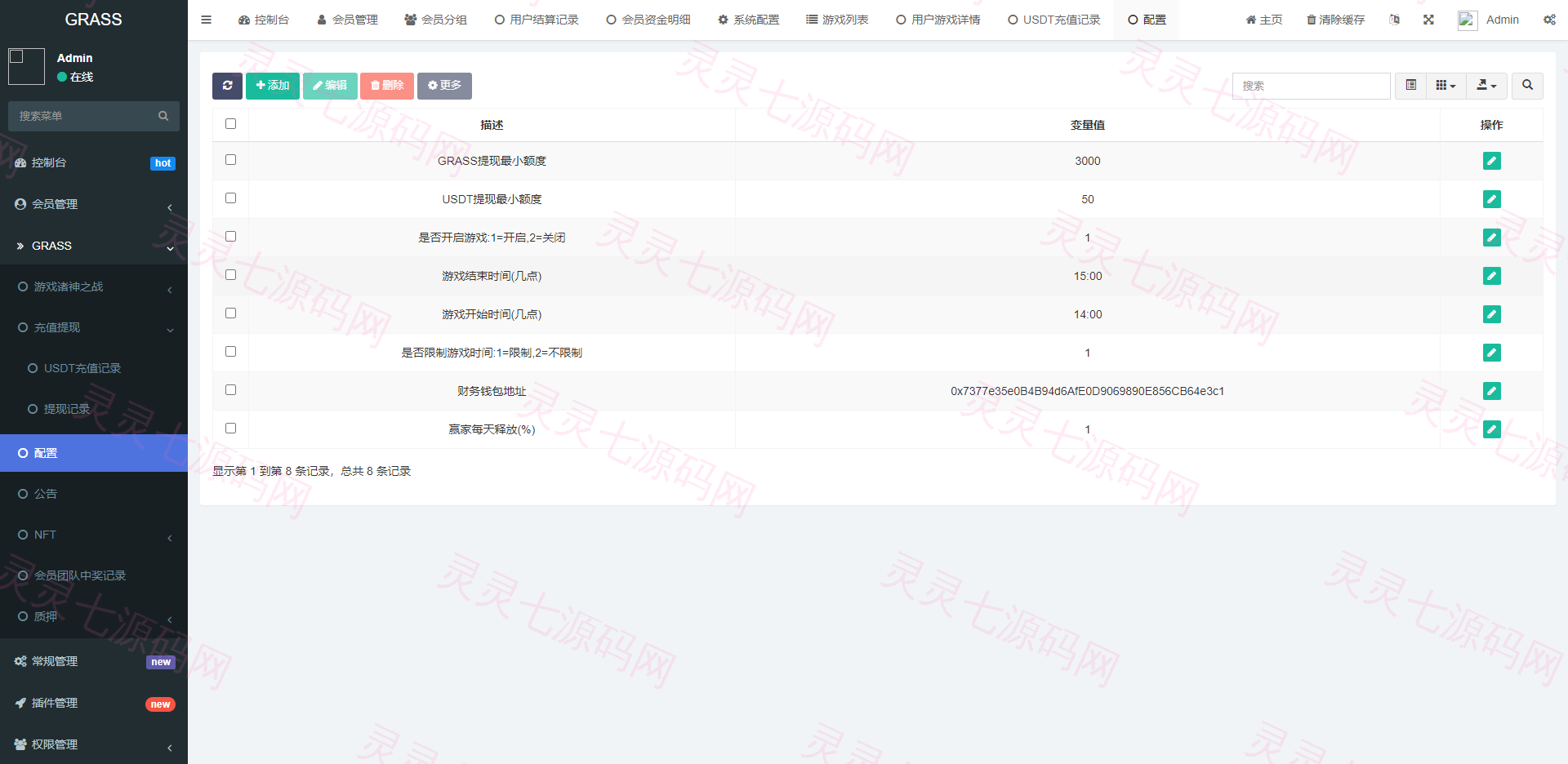This screenshot has height=764, width=1568.
Task: Switch to the 游戏列表 tab
Action: (x=837, y=20)
